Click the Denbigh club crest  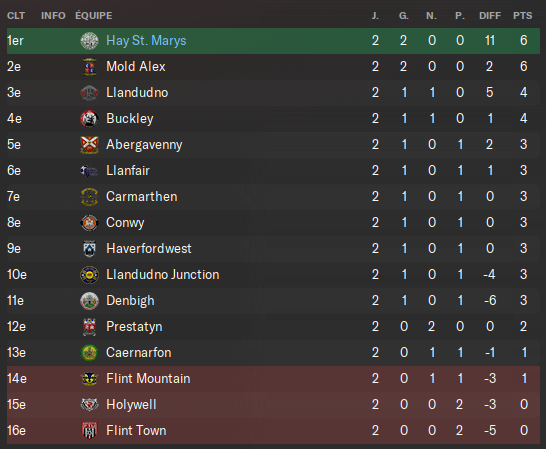89,301
